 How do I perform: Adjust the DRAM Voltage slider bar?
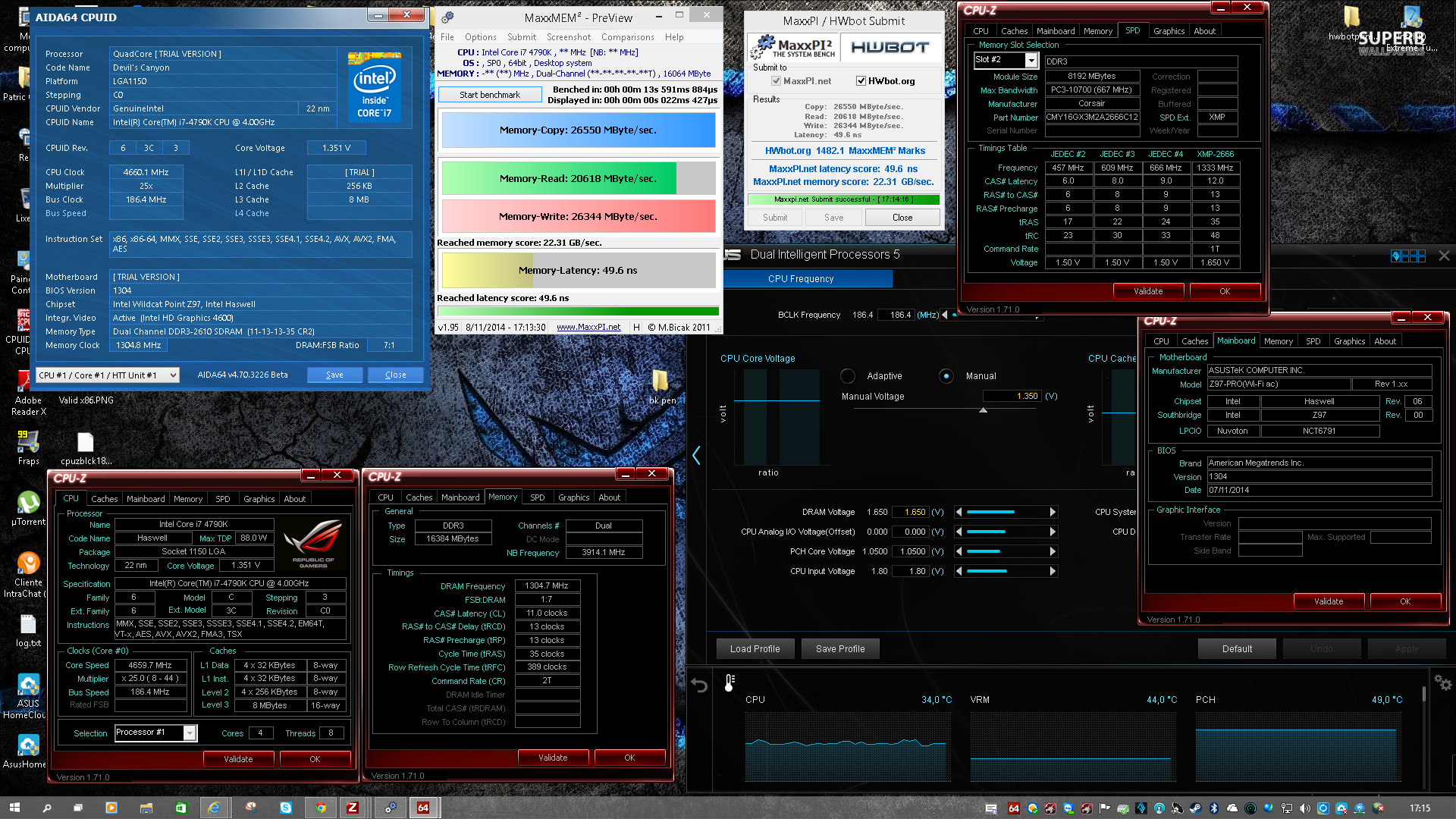pos(1006,513)
